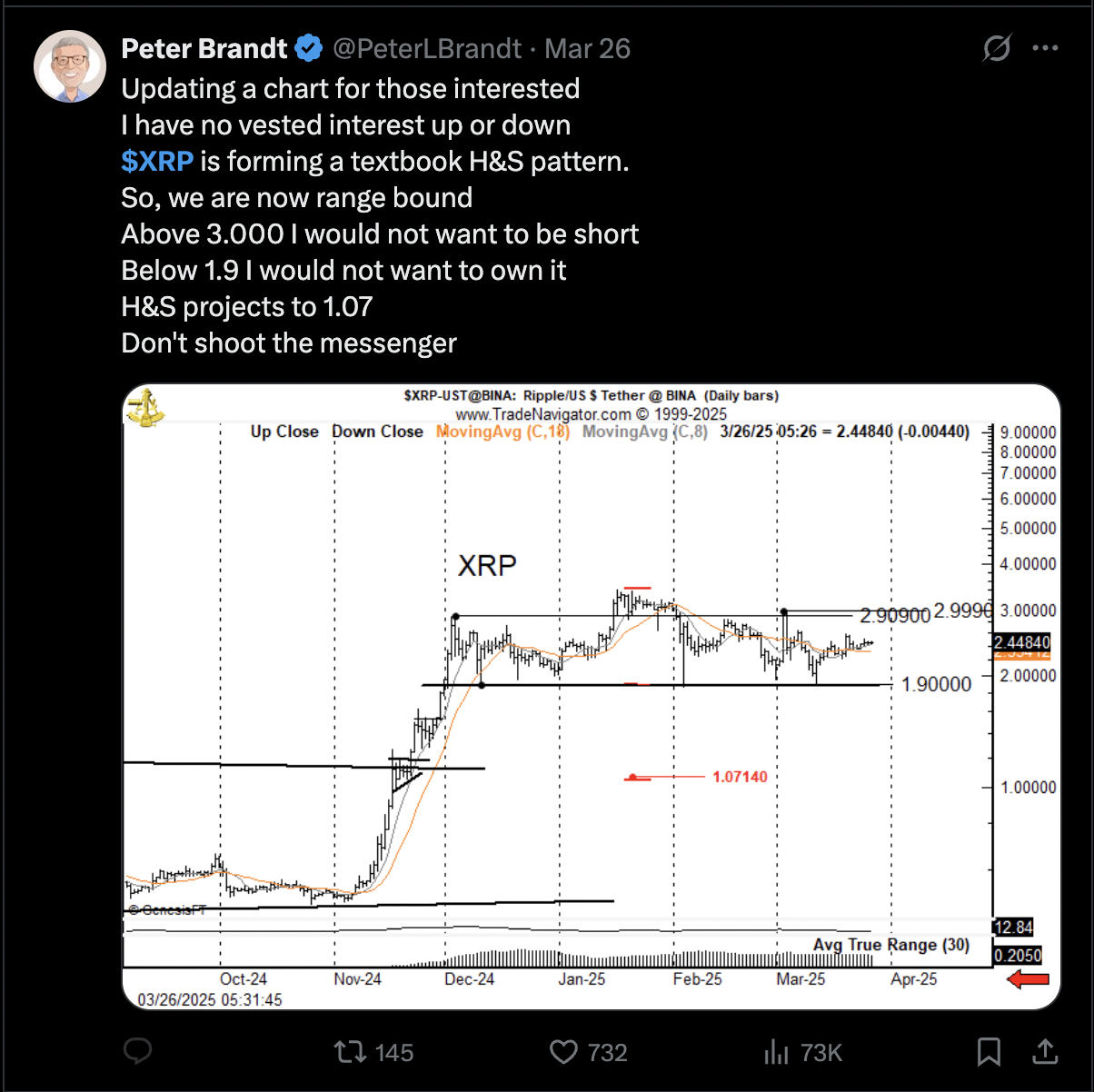Bookmark this tweet
The height and width of the screenshot is (1092, 1094).
pos(989,1052)
